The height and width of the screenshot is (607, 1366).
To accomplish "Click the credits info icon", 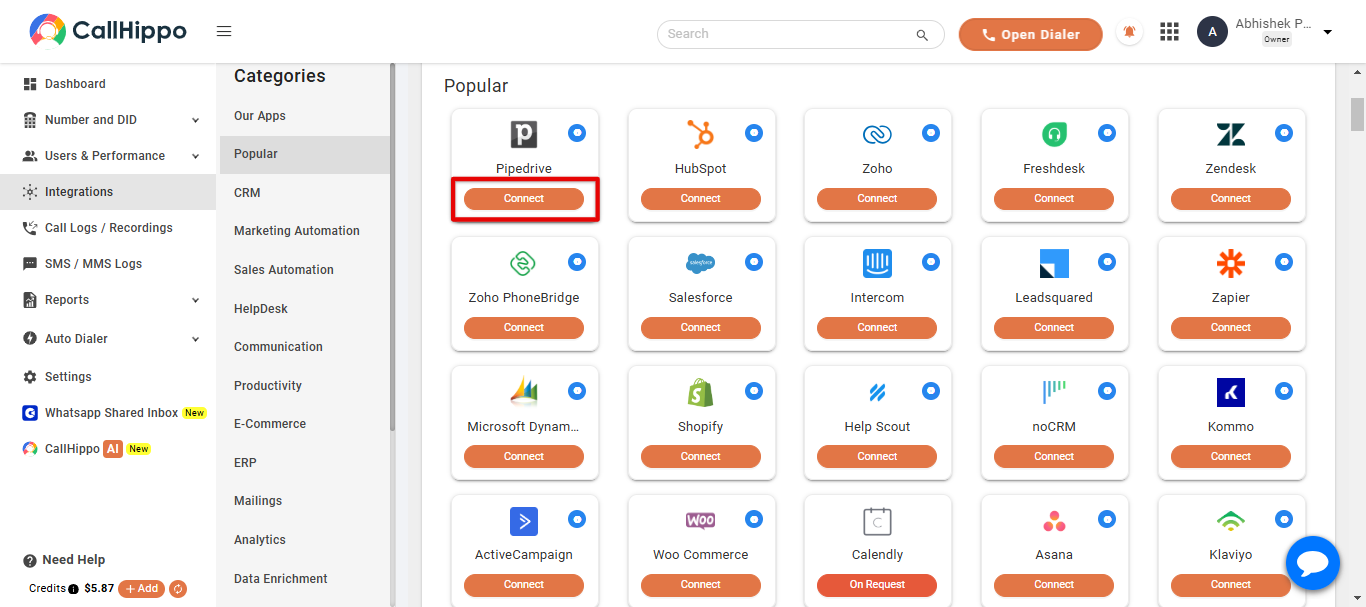I will coord(73,589).
